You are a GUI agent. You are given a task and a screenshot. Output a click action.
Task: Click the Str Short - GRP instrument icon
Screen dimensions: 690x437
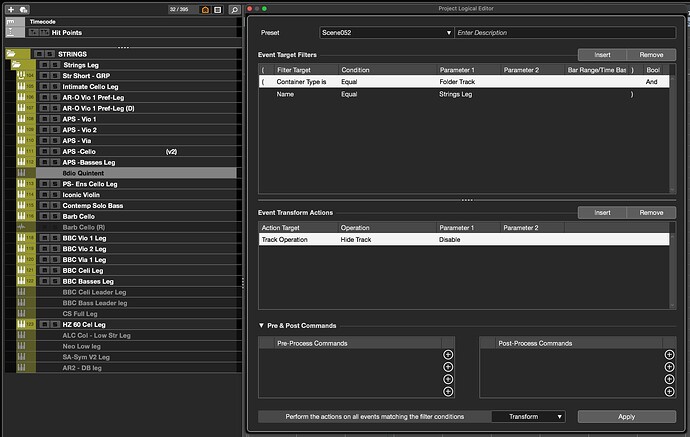pyautogui.click(x=21, y=75)
